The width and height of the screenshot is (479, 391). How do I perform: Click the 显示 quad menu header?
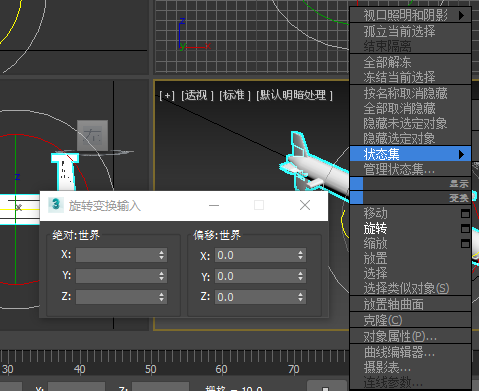click(459, 184)
